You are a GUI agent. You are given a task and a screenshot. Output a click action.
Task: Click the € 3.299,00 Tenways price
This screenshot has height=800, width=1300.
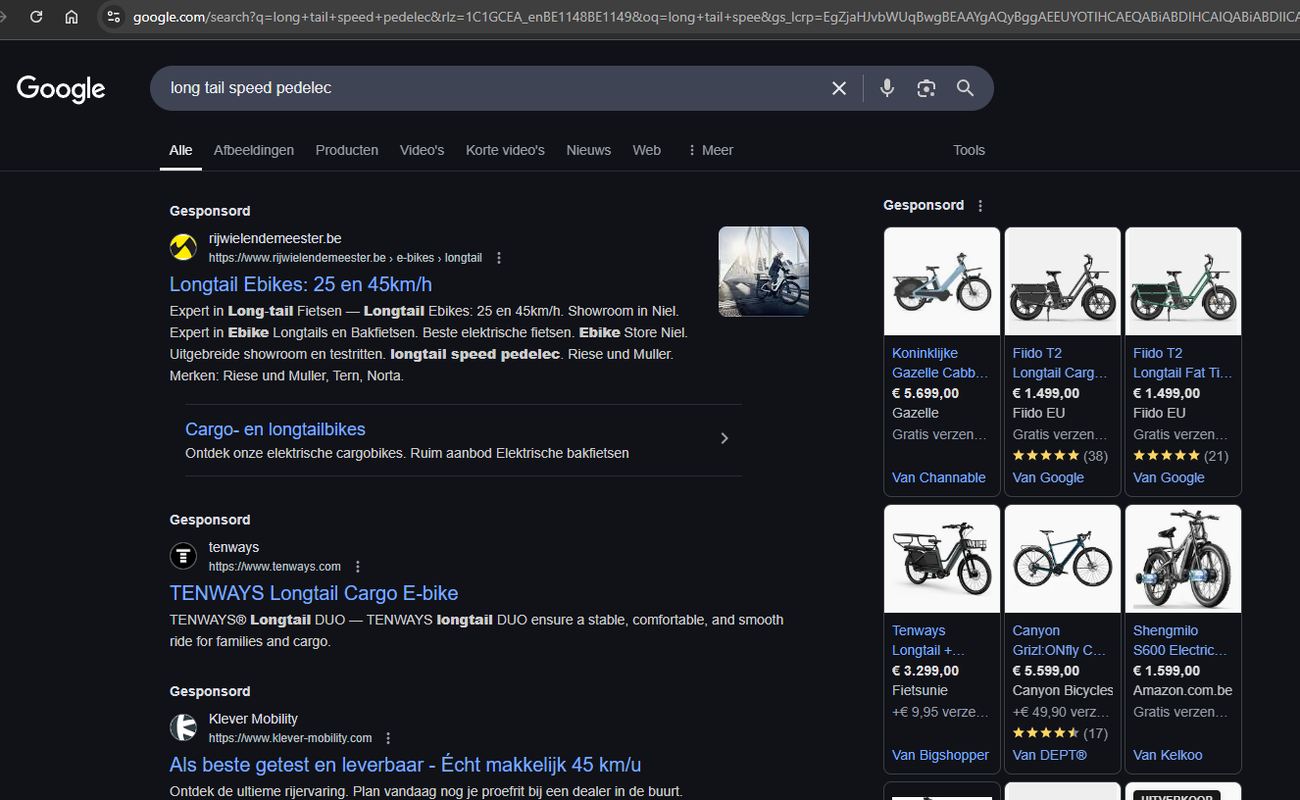pyautogui.click(x=926, y=670)
